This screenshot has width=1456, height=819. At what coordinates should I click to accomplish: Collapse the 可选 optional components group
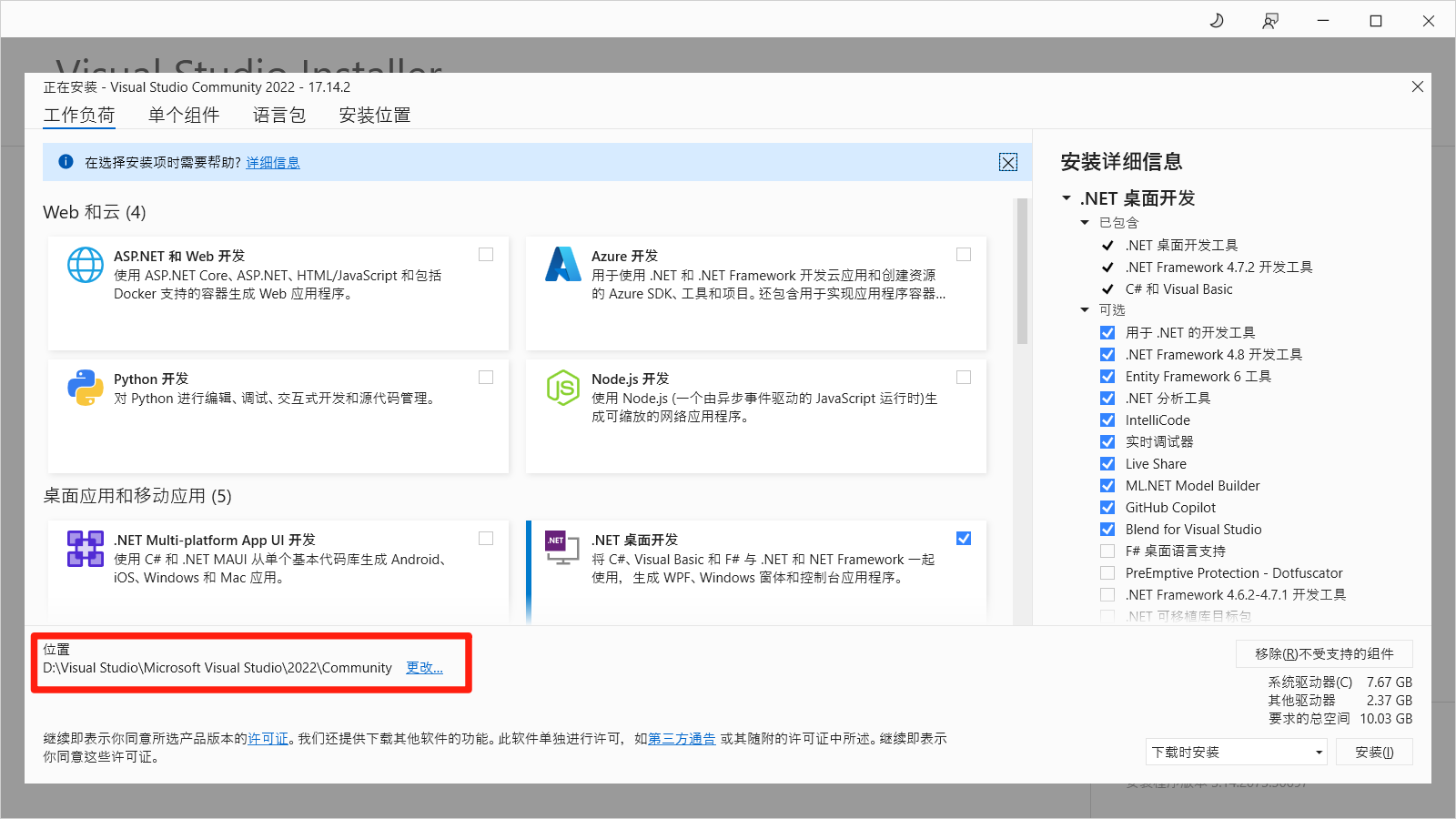(x=1085, y=310)
